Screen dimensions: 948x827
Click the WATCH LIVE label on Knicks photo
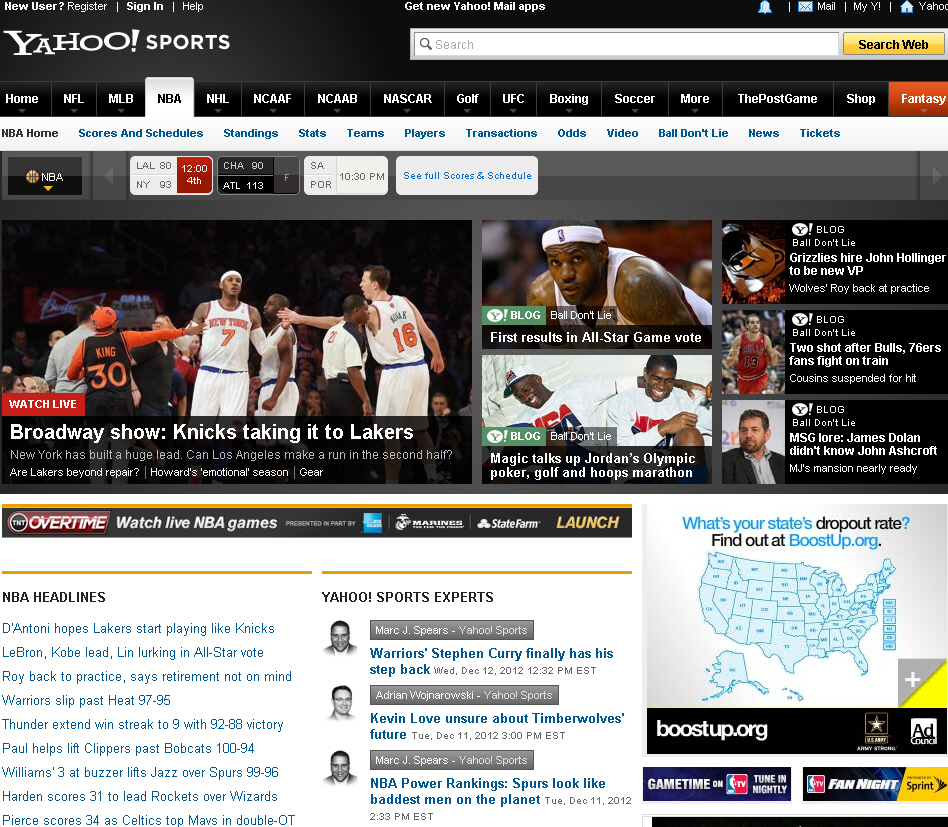pyautogui.click(x=43, y=404)
